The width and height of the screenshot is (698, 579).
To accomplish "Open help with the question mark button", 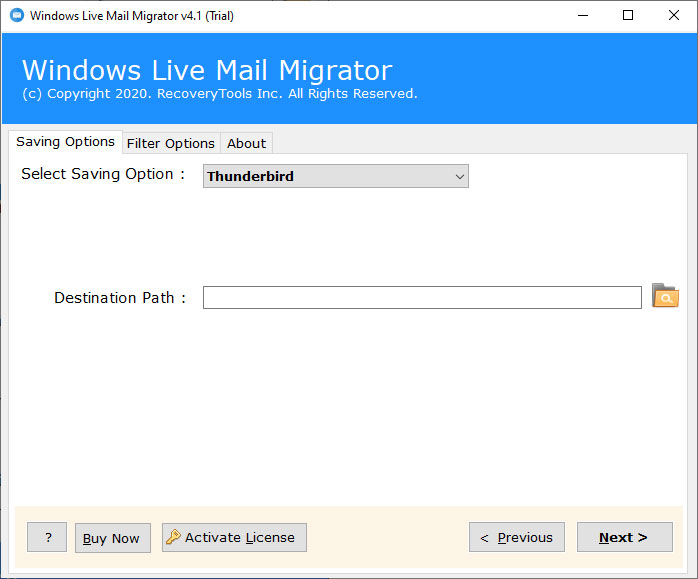I will tap(47, 537).
